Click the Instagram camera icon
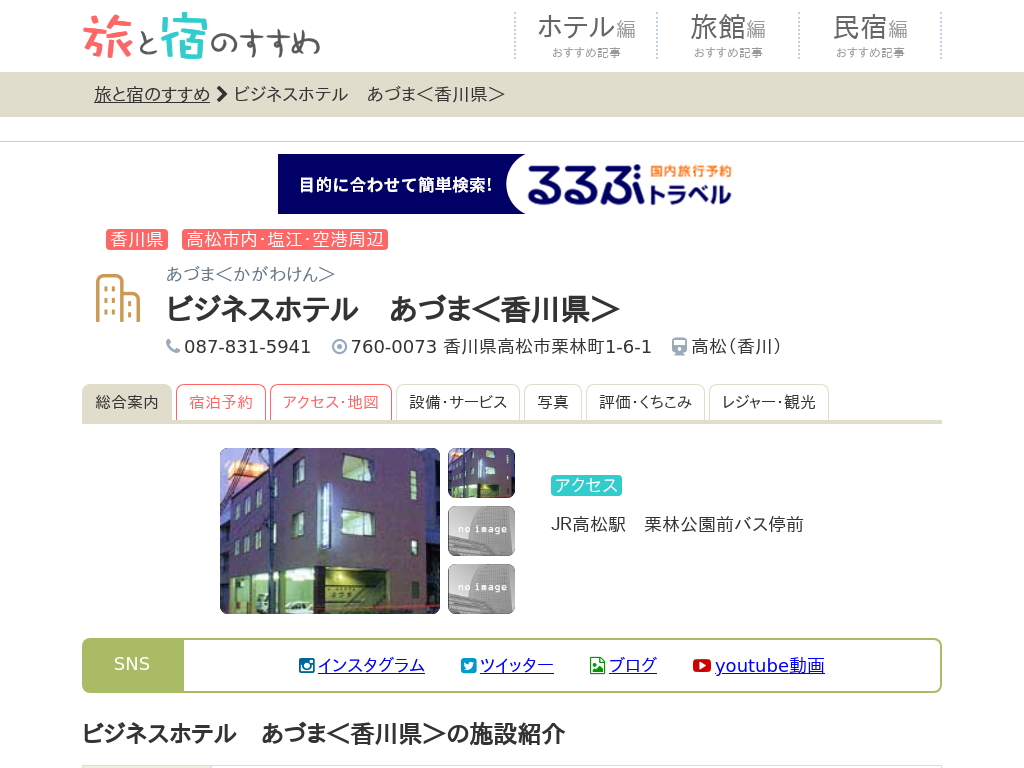Viewport: 1024px width, 768px height. [306, 665]
